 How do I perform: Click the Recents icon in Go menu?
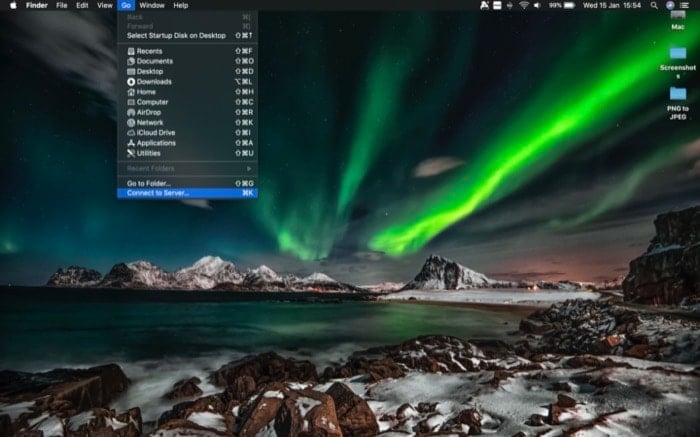[131, 51]
